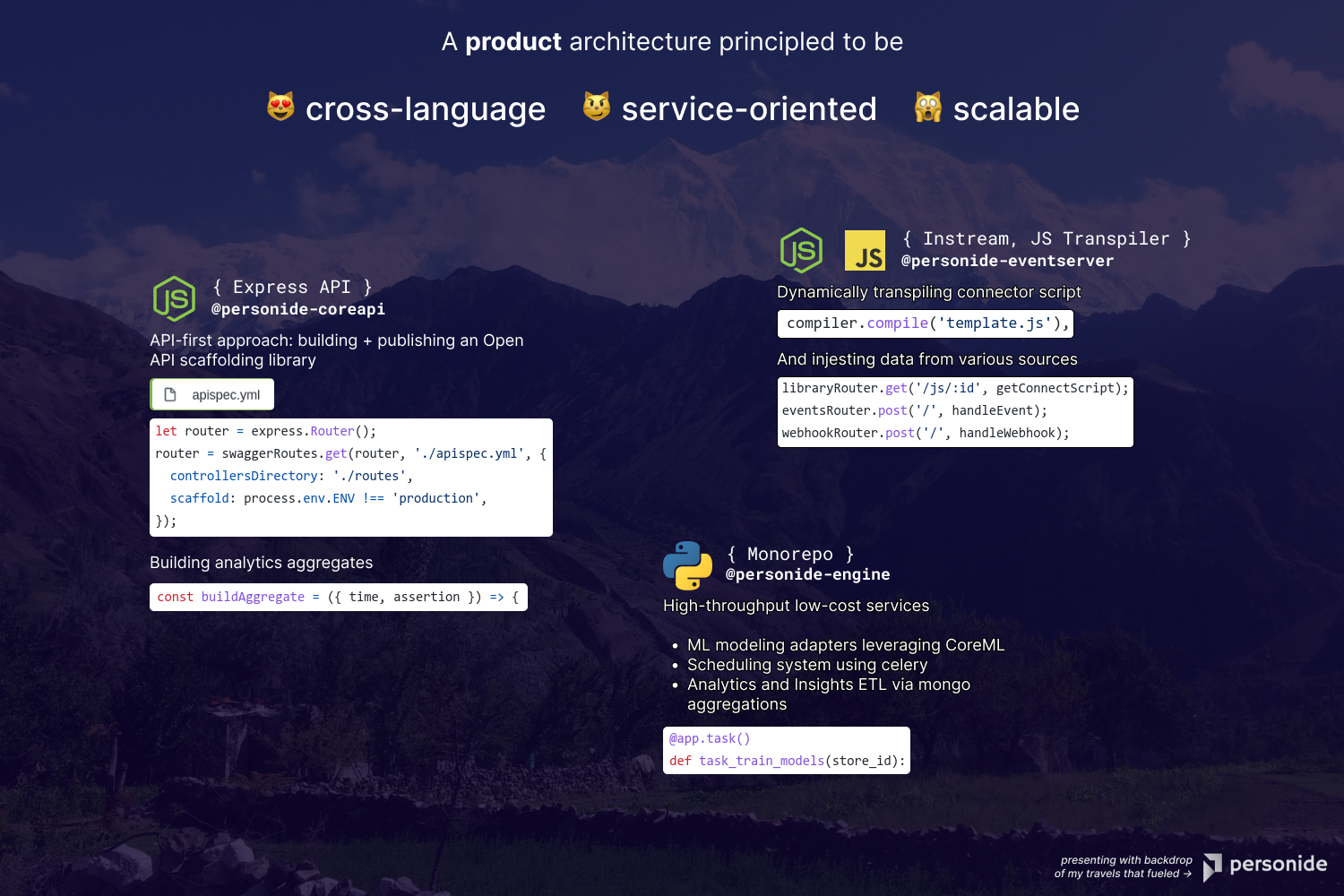Click "And injesting data from various sources" text
The height and width of the screenshot is (896, 1344).
pyautogui.click(x=927, y=359)
